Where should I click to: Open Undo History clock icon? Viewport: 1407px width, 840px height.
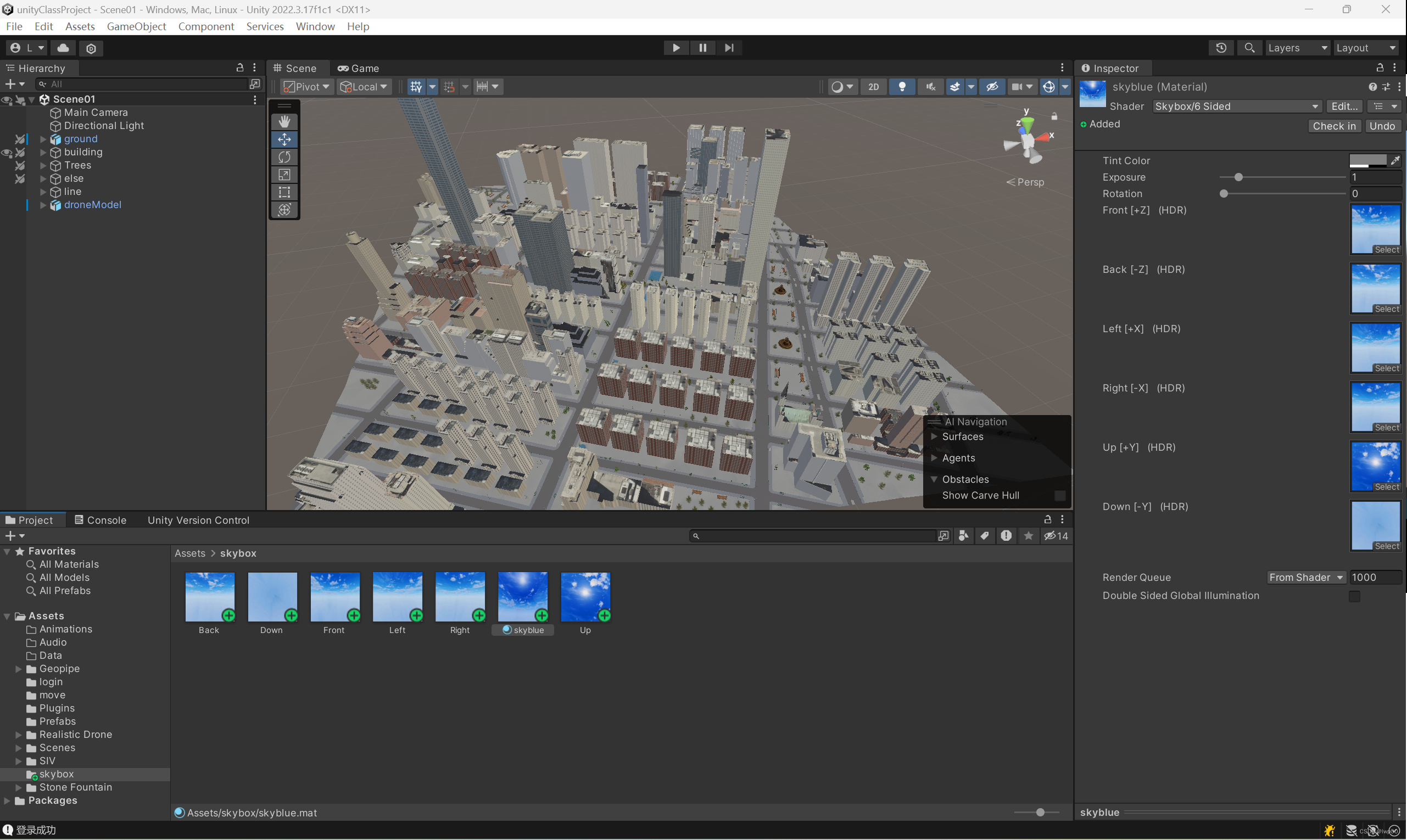coord(1221,48)
